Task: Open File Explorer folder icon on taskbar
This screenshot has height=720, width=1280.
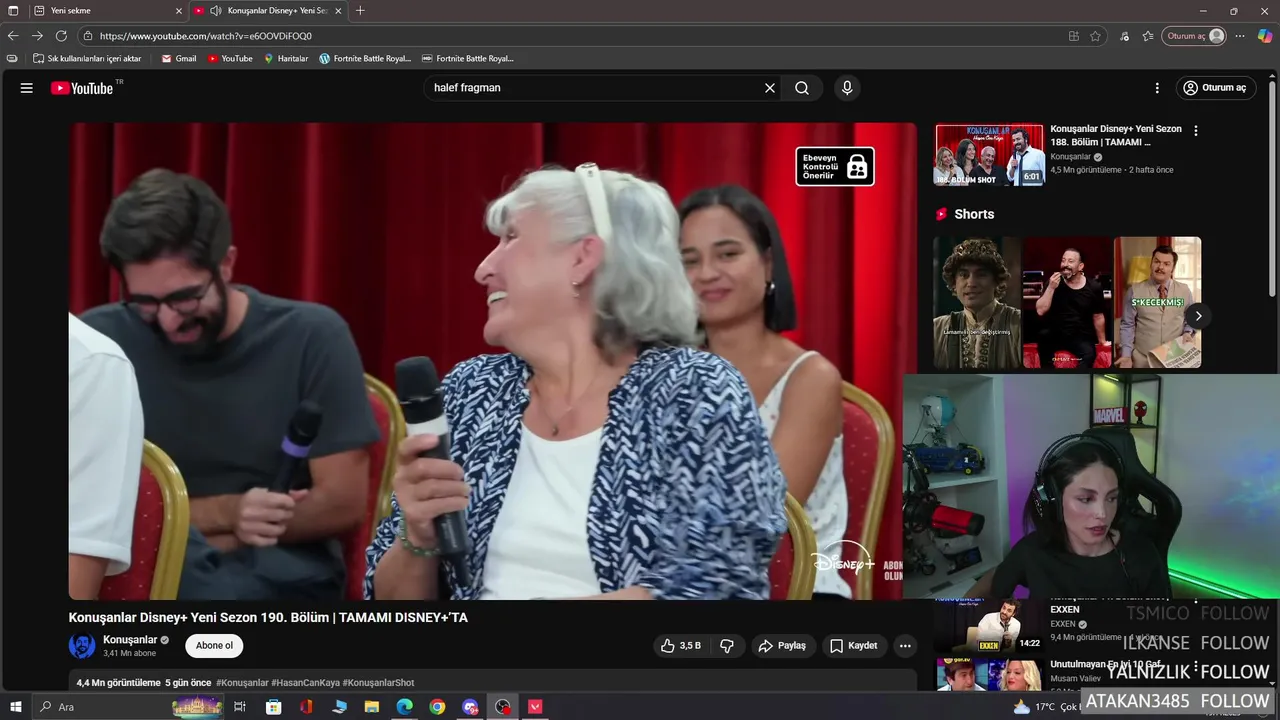Action: coord(371,707)
